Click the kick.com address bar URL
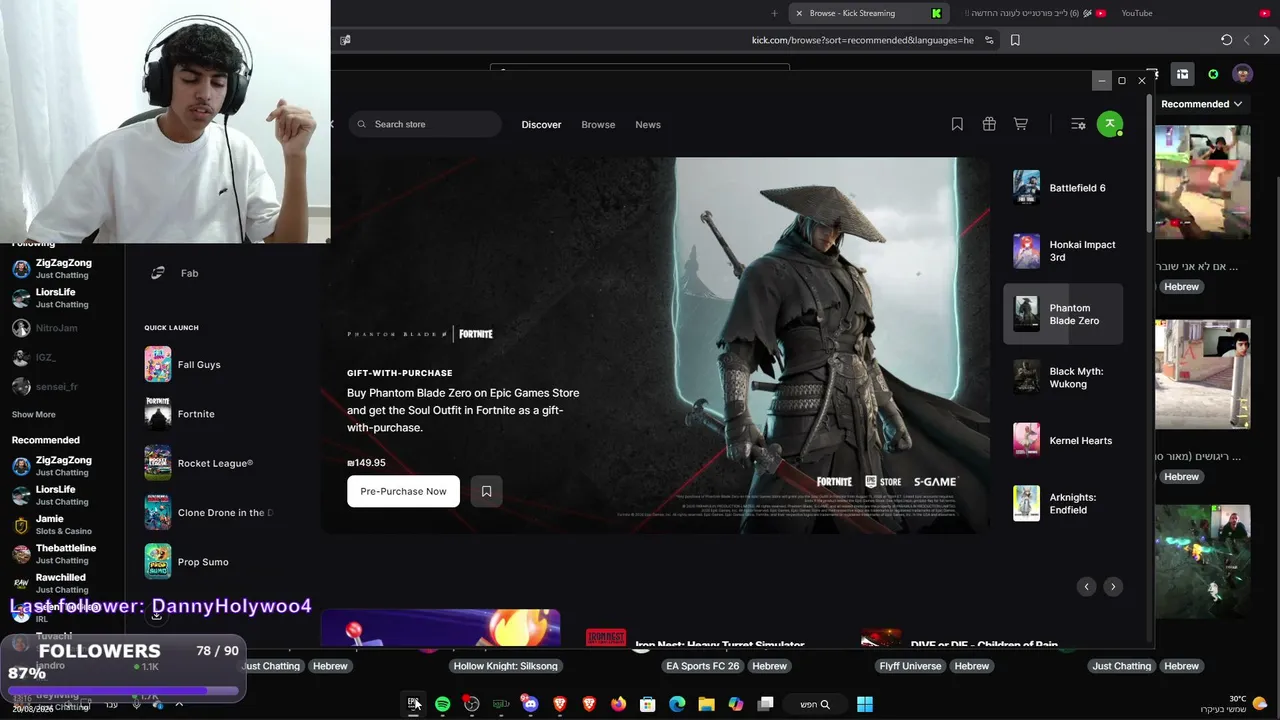The width and height of the screenshot is (1280, 720). click(862, 40)
